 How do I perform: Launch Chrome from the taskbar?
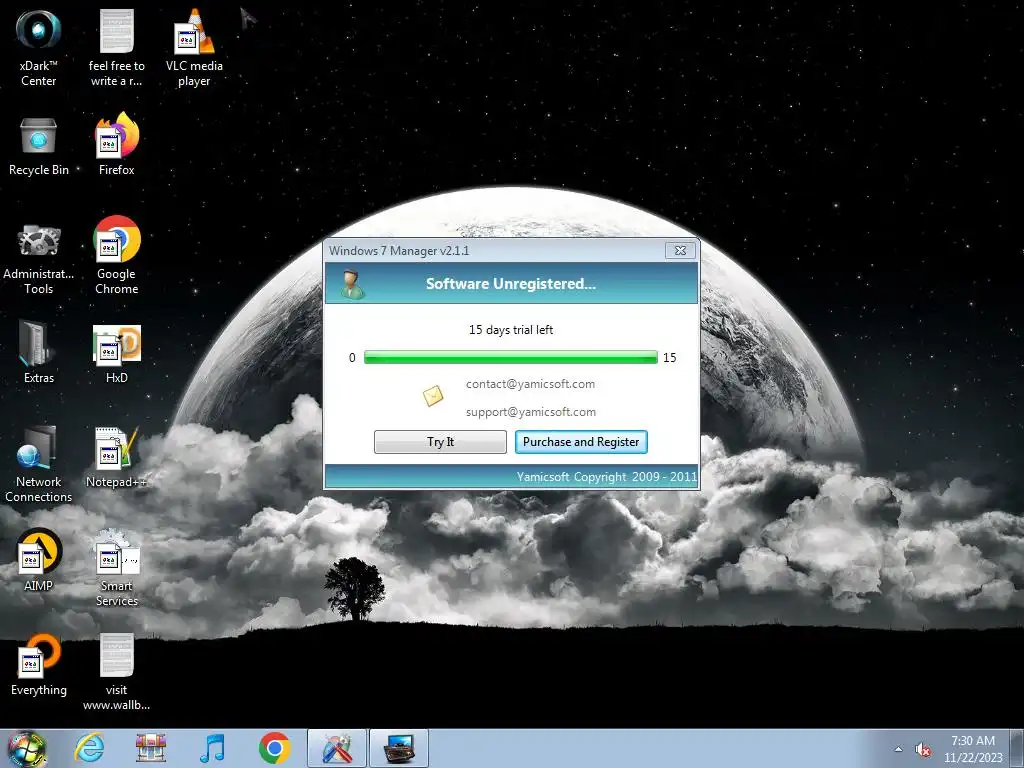(274, 748)
